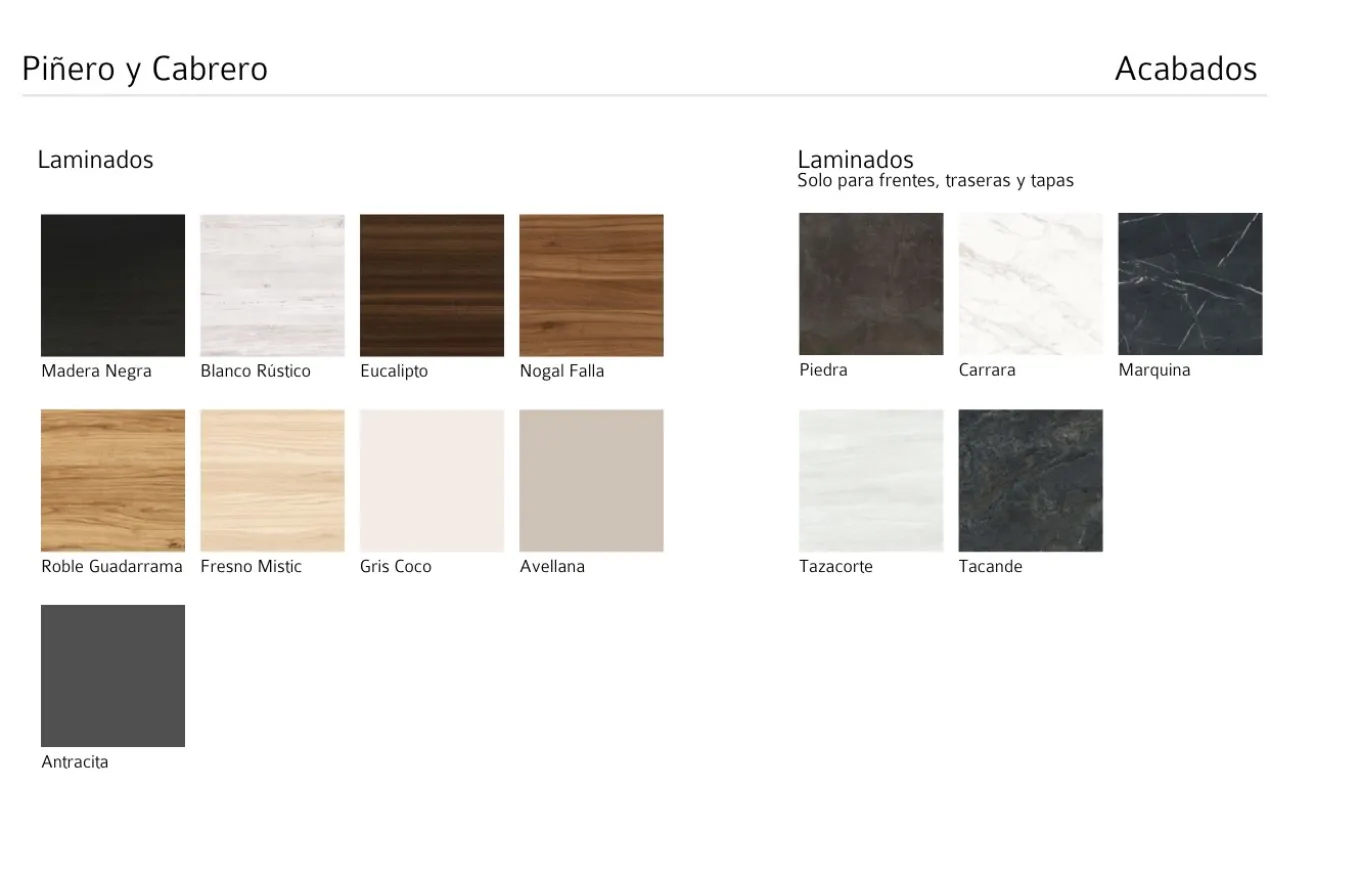This screenshot has width=1360, height=875.
Task: Pick the Tacande dark stone swatch
Action: click(1030, 480)
